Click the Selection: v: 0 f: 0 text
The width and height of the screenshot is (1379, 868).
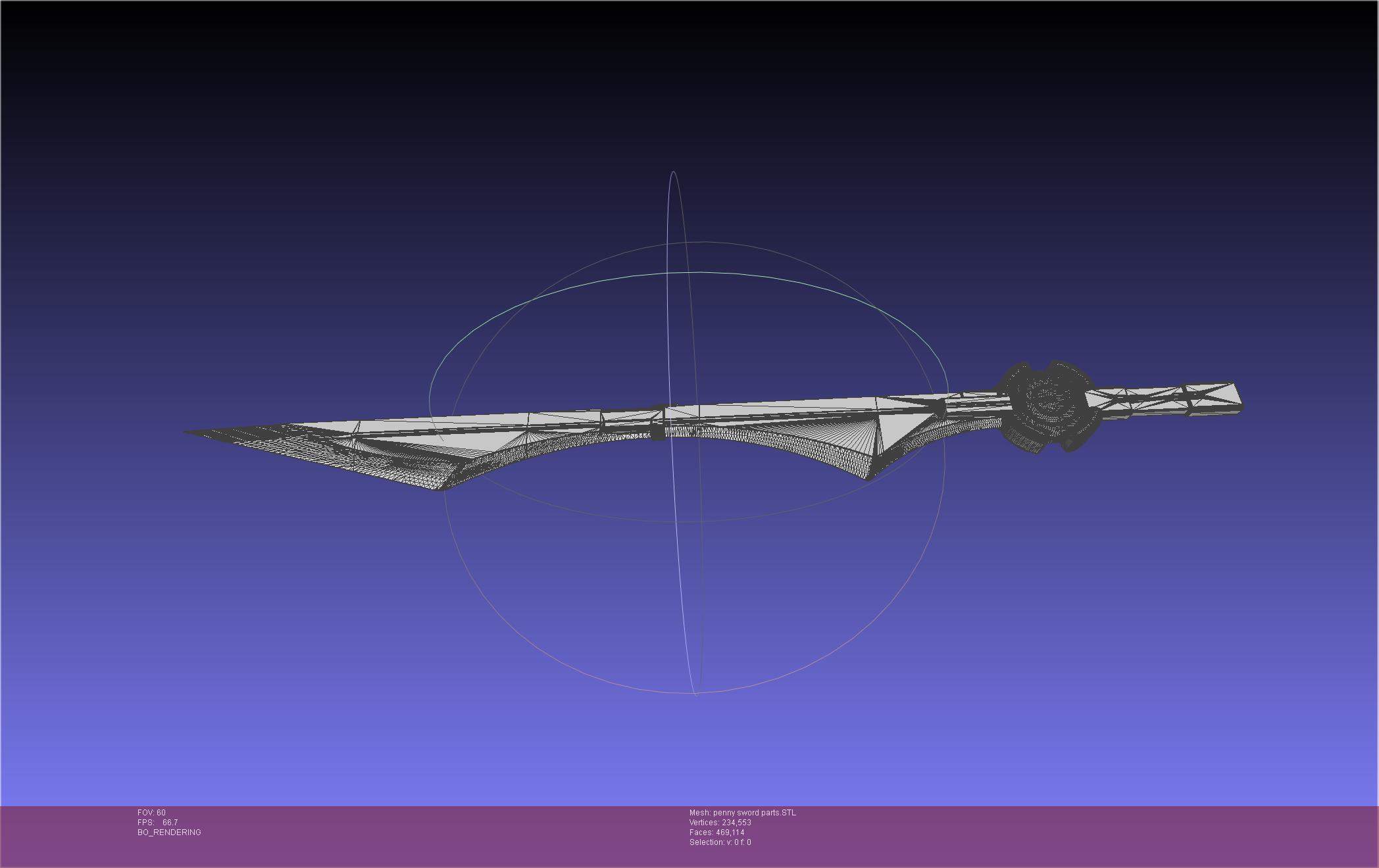tap(720, 842)
